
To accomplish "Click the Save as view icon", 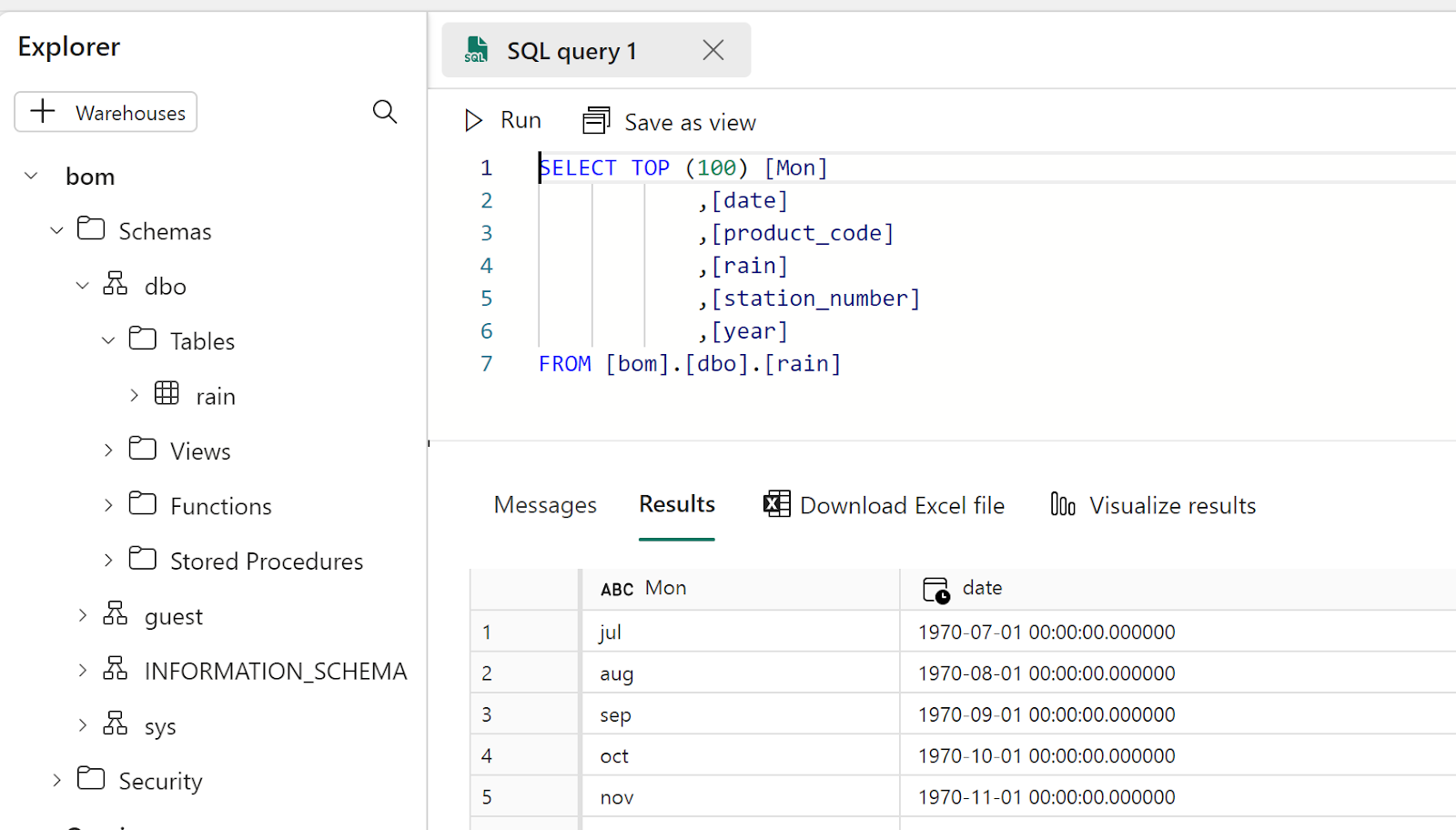I will point(597,120).
